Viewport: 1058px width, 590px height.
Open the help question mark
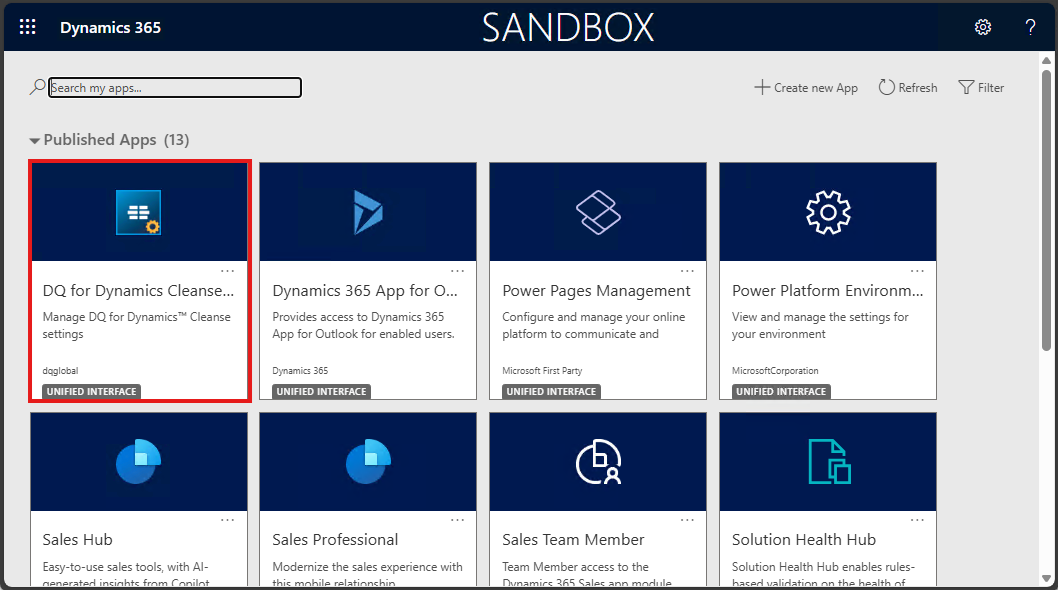pyautogui.click(x=1030, y=27)
